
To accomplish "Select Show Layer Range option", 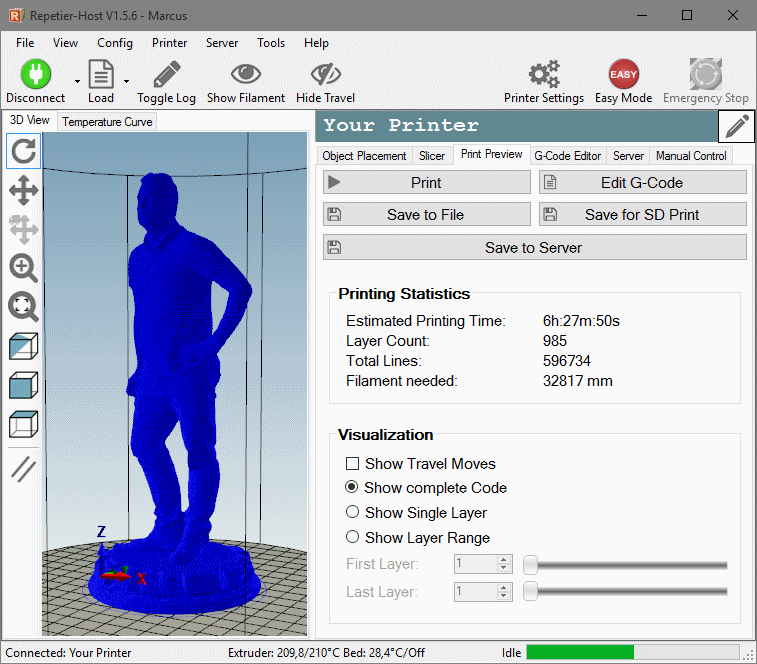I will [352, 537].
